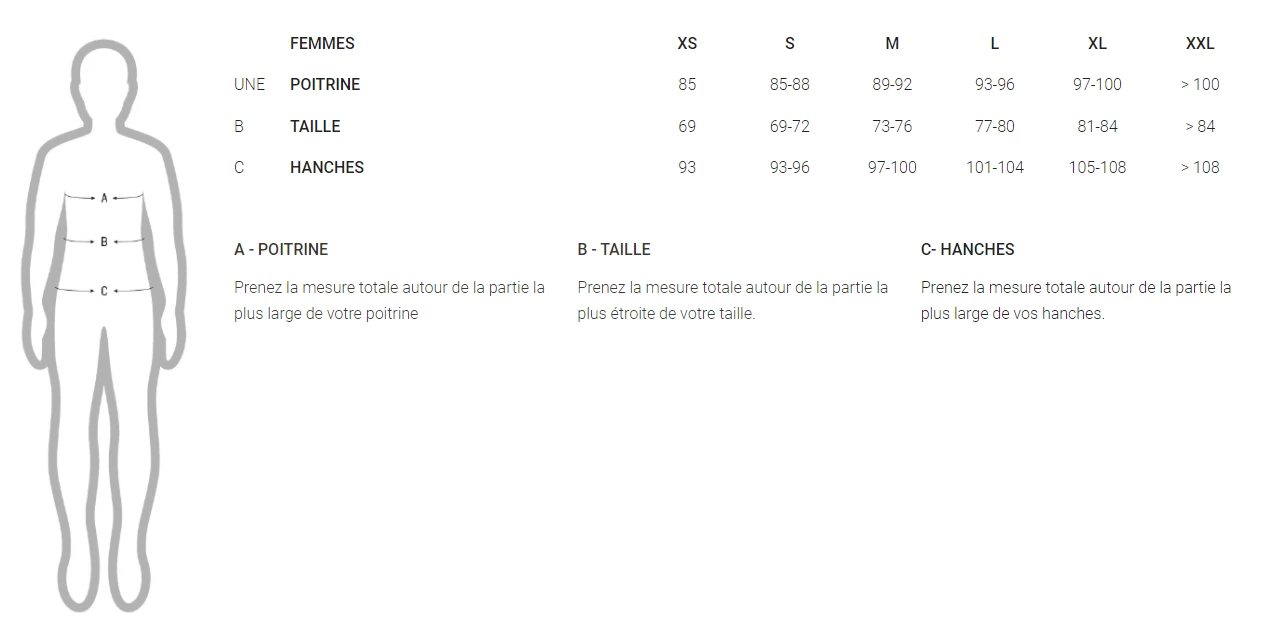Viewport: 1285px width, 631px height.
Task: Click the UNE label beside POITRINE
Action: [250, 84]
